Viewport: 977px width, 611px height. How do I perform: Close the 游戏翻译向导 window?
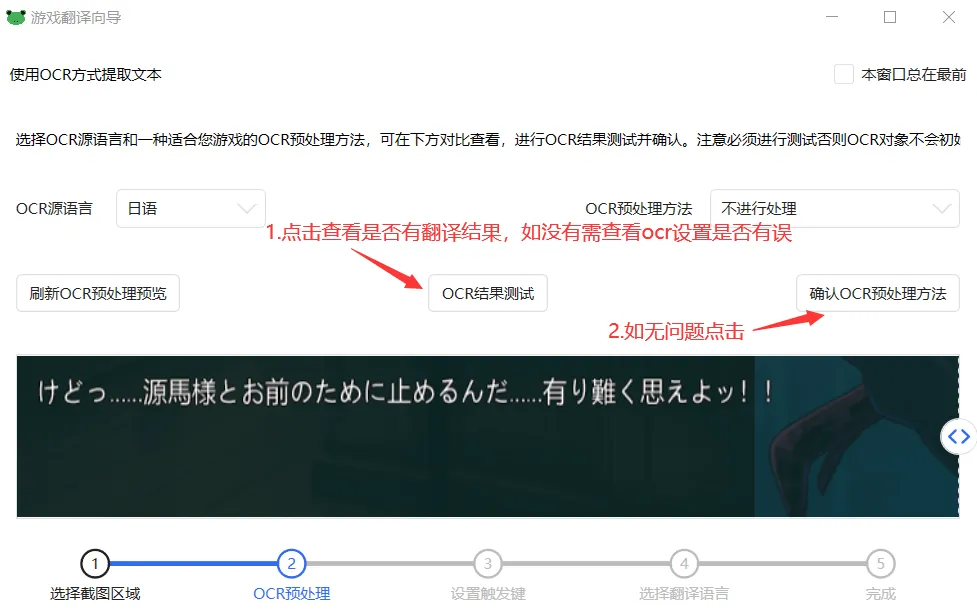pyautogui.click(x=949, y=17)
